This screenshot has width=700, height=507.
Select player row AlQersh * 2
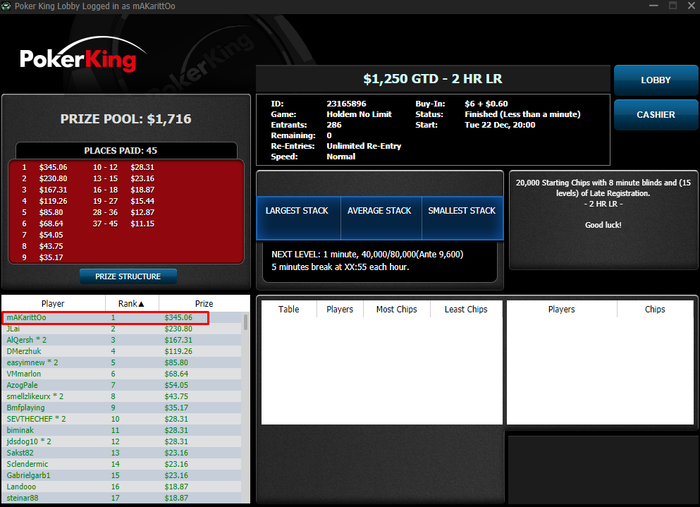click(121, 340)
